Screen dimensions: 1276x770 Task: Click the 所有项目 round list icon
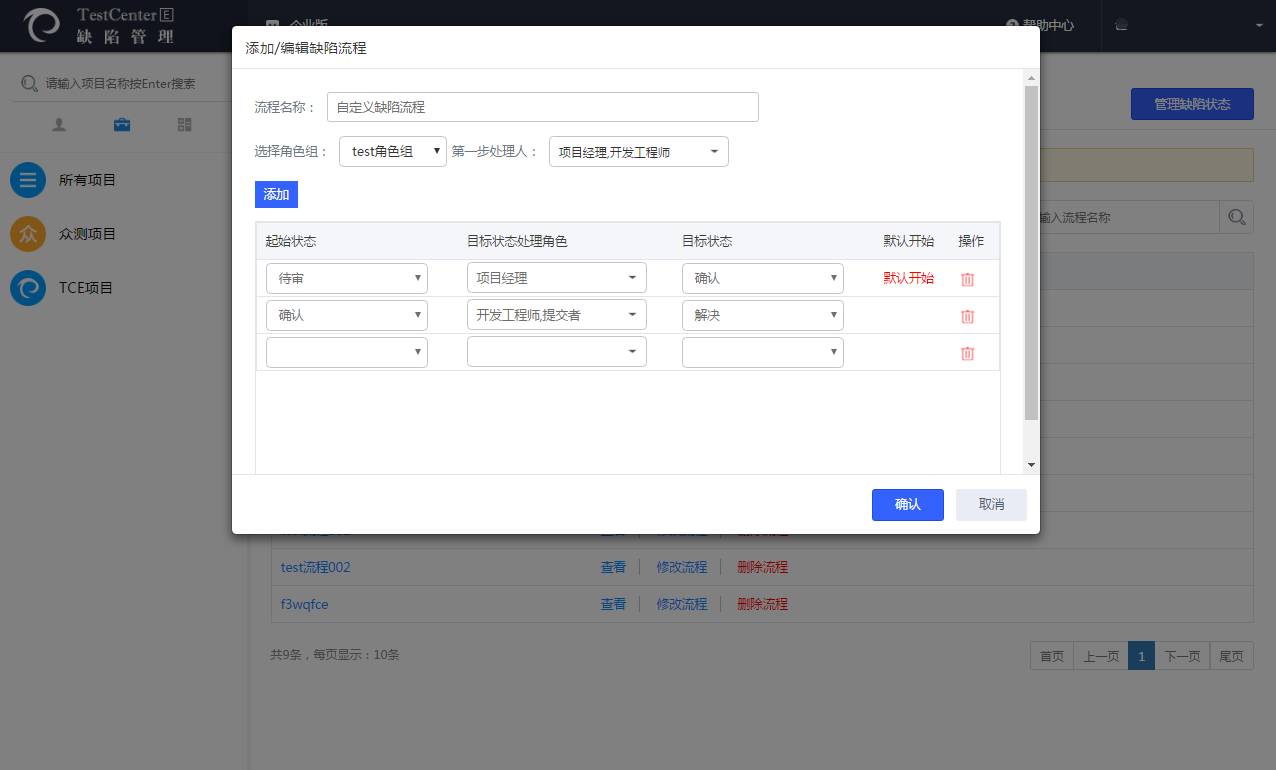pos(28,180)
